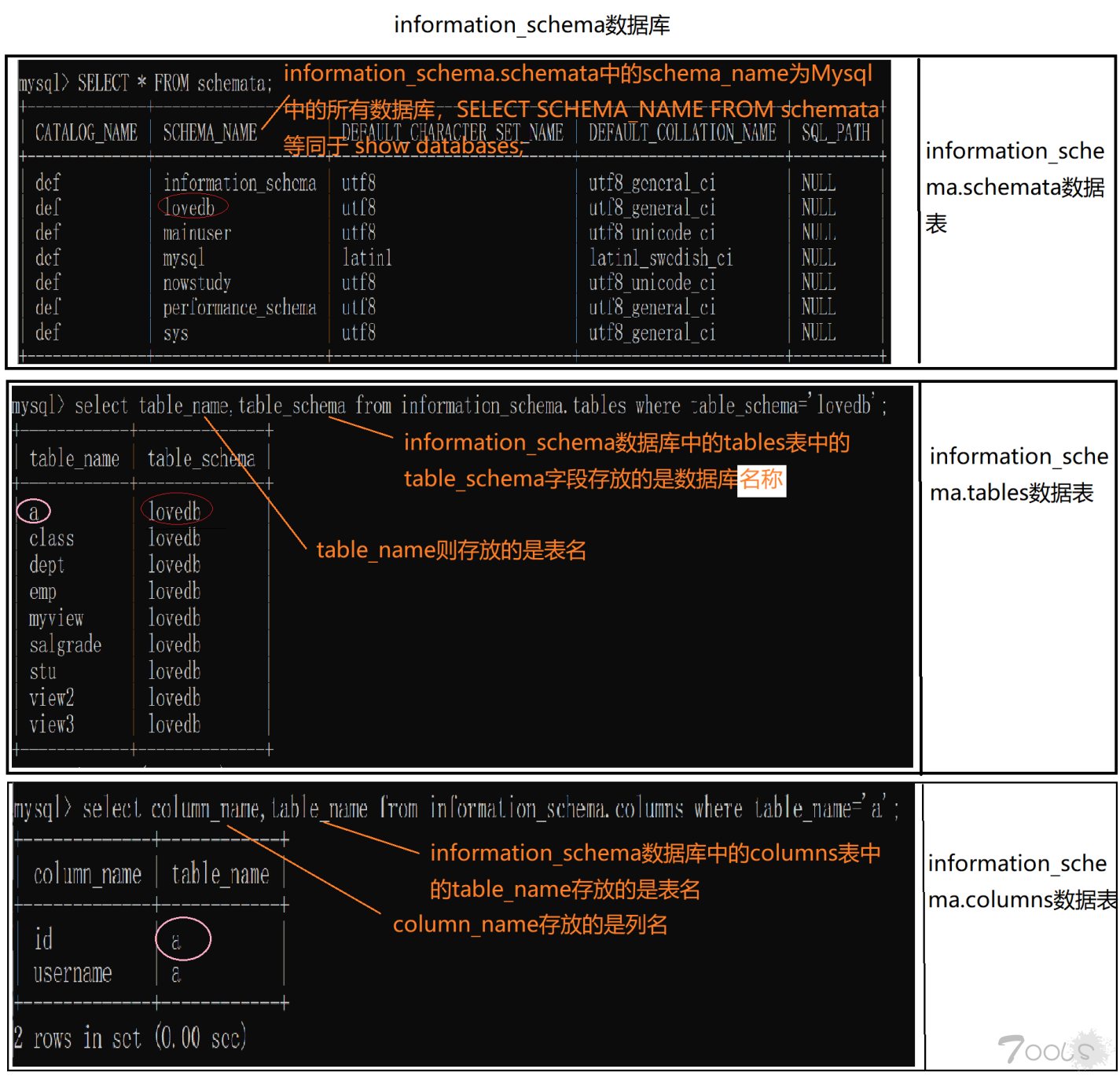Click NULL in the performance_schema row
This screenshot has height=1076, width=1120.
click(818, 307)
